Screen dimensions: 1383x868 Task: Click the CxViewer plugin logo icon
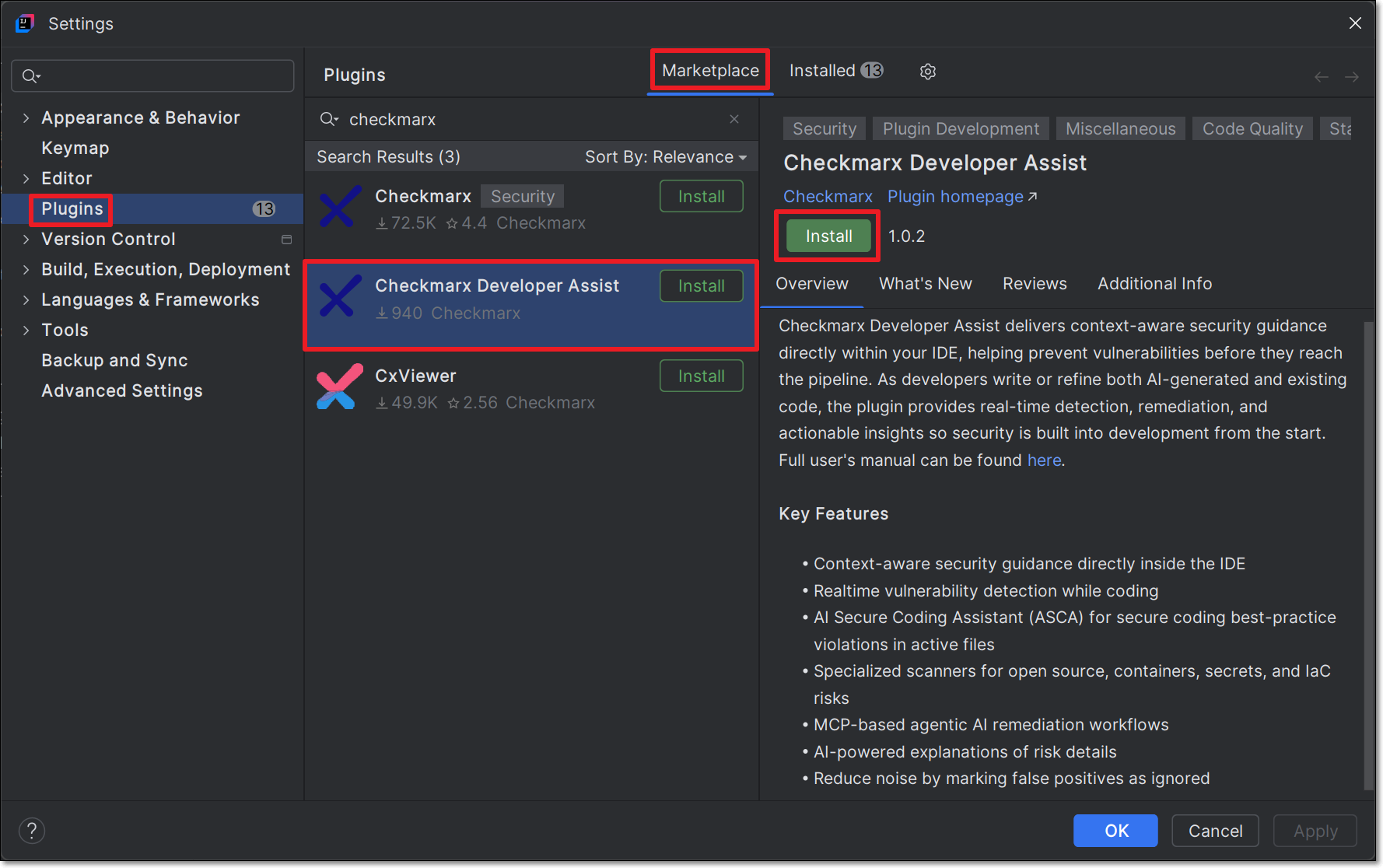tap(340, 386)
